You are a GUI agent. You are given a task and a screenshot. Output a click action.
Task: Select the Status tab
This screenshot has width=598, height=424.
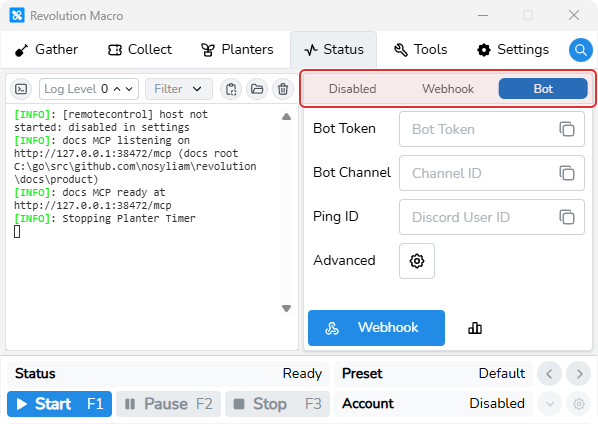334,50
